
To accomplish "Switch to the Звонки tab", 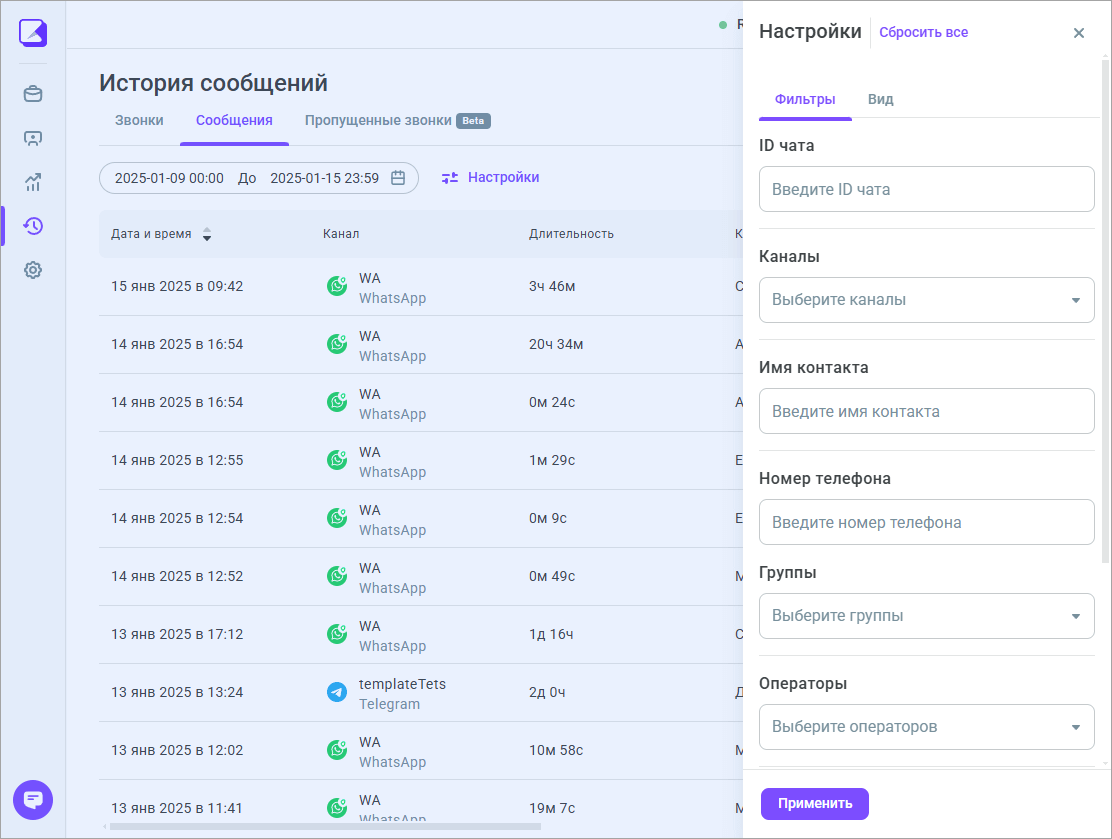I will pyautogui.click(x=139, y=121).
